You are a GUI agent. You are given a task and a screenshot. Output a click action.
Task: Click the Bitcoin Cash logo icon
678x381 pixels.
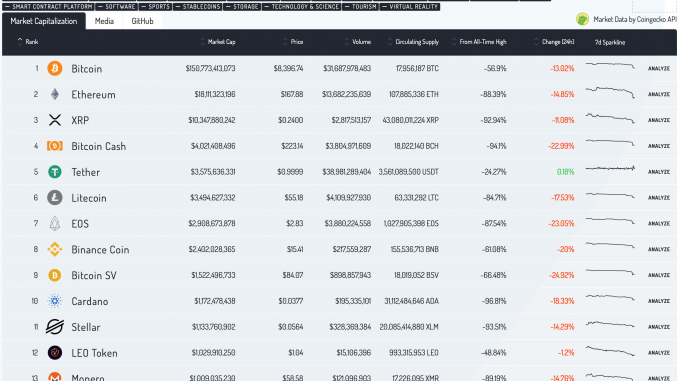coord(54,146)
